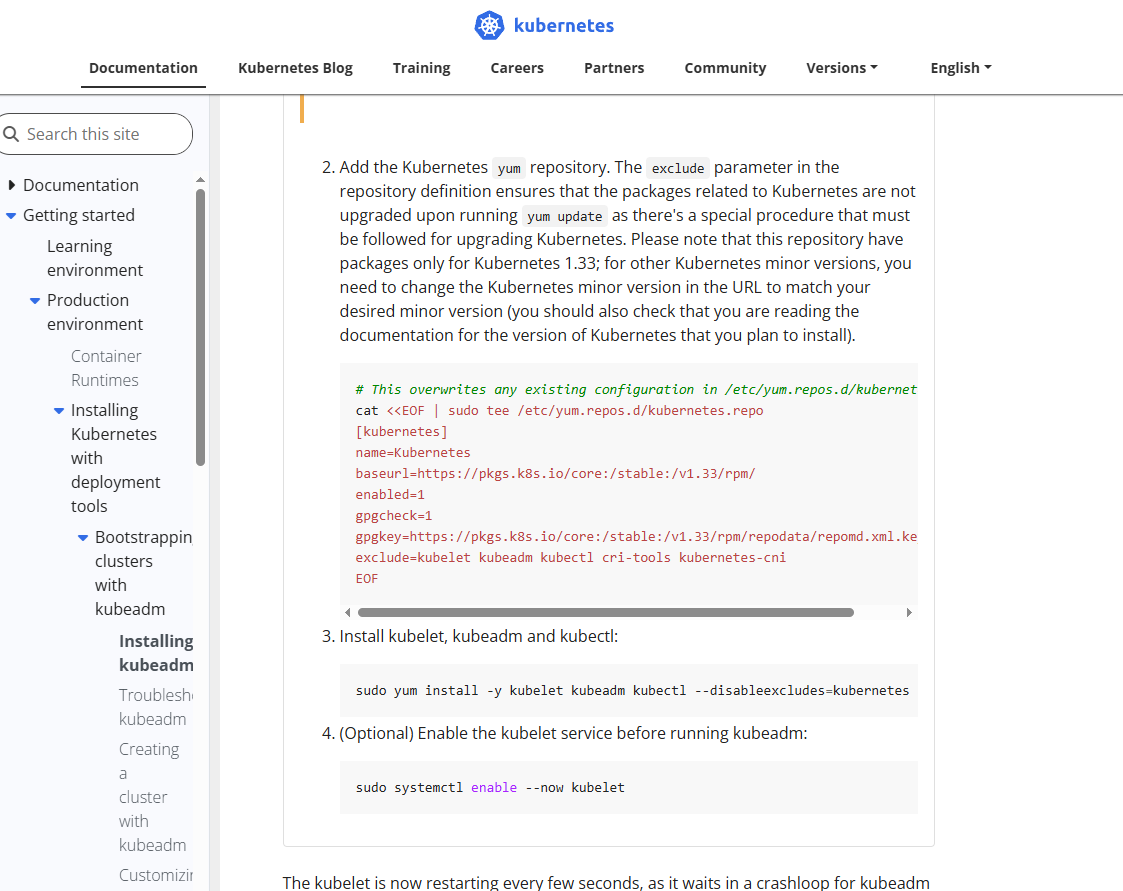The width and height of the screenshot is (1123, 891).
Task: Click the enabled=1 line
Action: (x=390, y=494)
